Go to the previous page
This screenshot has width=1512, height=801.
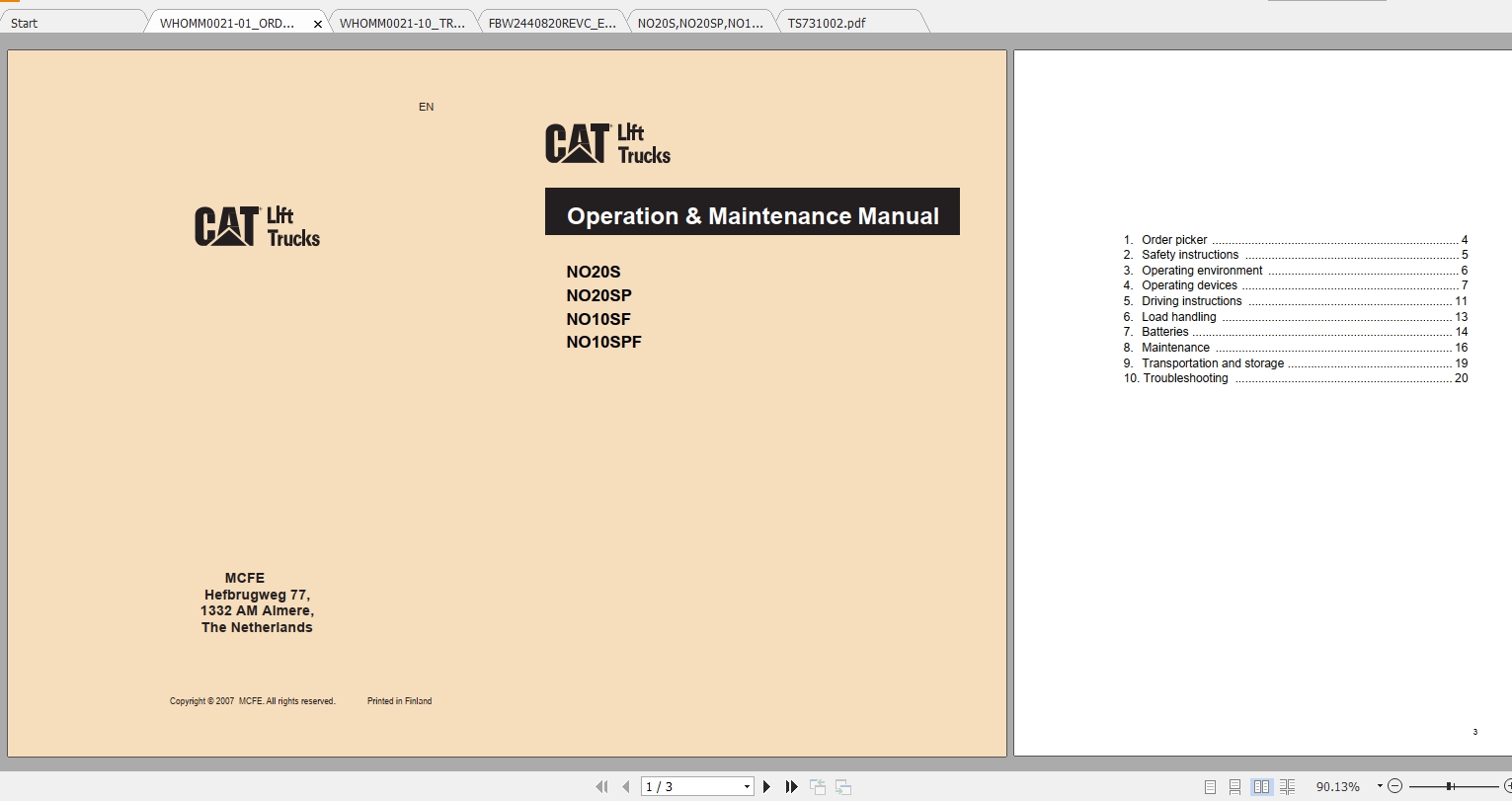coord(625,785)
